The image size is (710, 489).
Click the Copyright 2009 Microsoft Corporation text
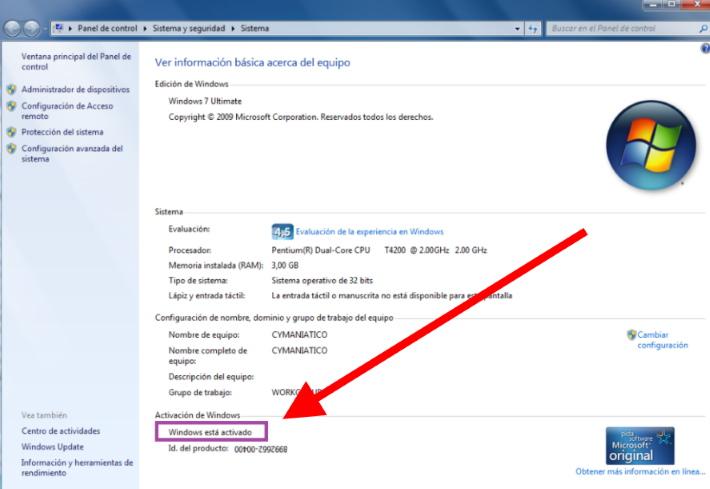tap(301, 117)
